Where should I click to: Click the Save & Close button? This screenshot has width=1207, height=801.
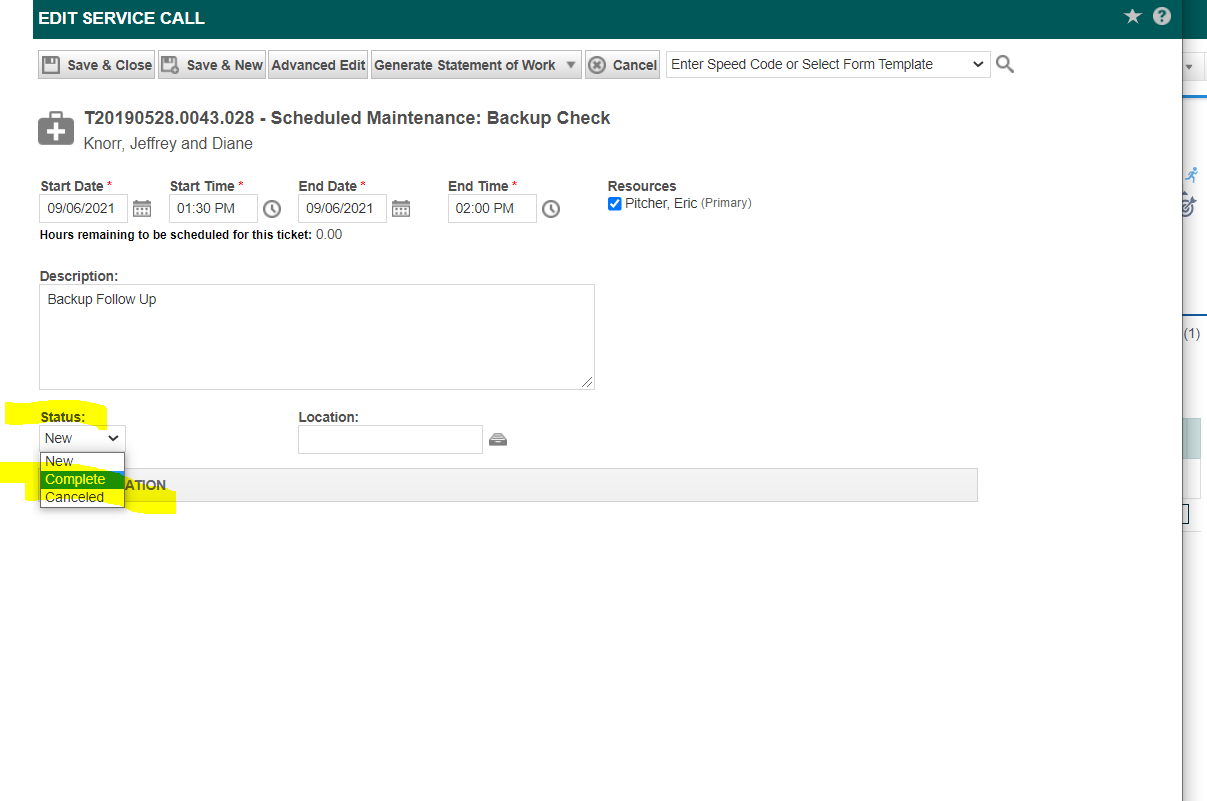(x=97, y=65)
